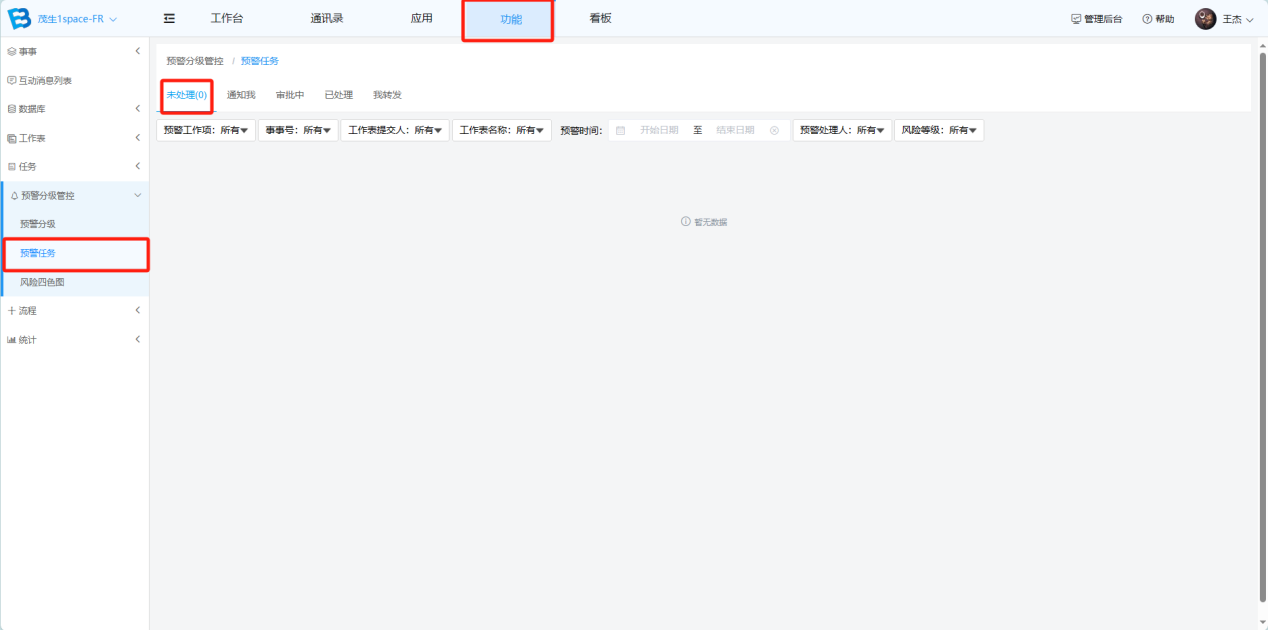Click the calendar icon in 预警时间

click(x=620, y=130)
